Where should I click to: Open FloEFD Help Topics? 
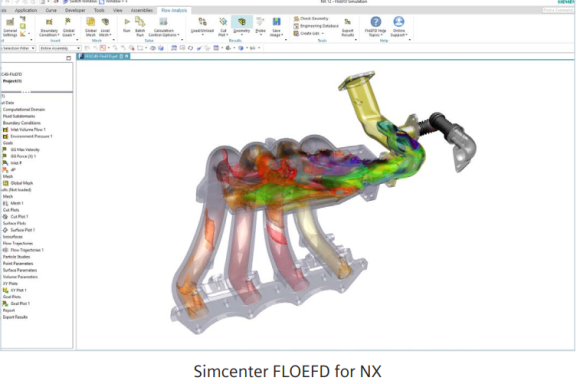click(375, 27)
